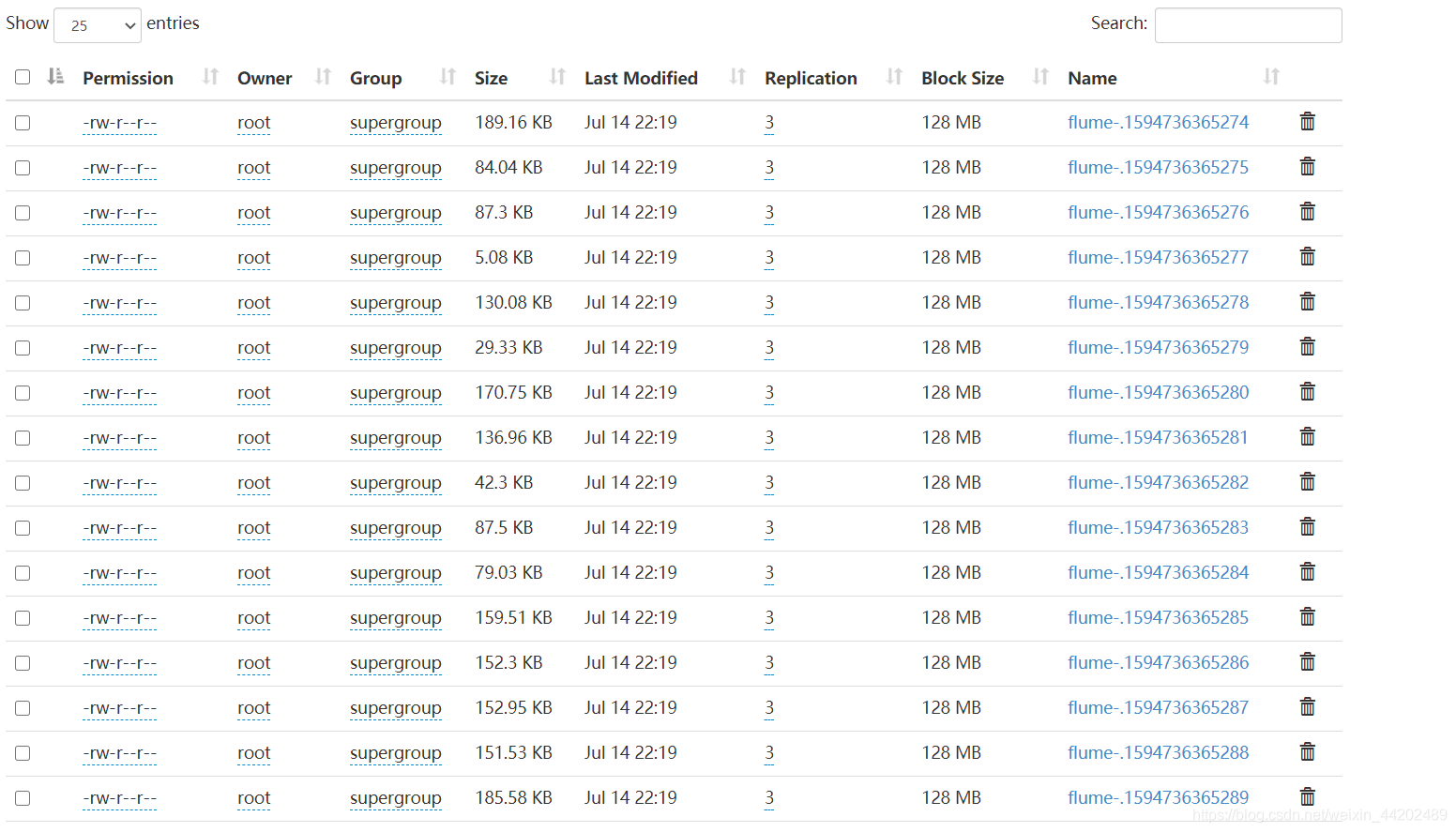The image size is (1456, 832).
Task: Click the Search input field
Action: (1248, 25)
